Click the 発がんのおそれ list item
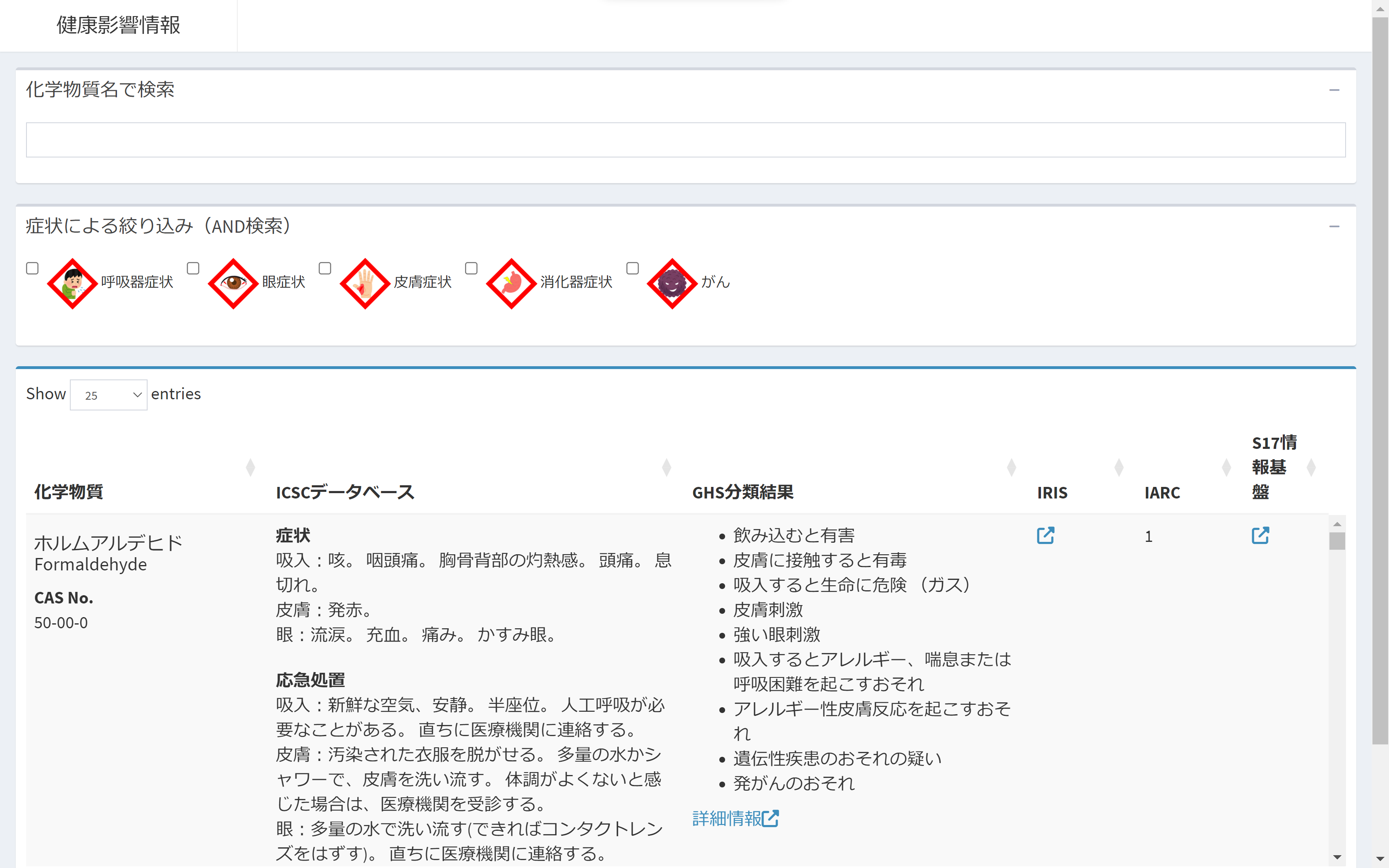This screenshot has width=1389, height=868. tap(794, 784)
